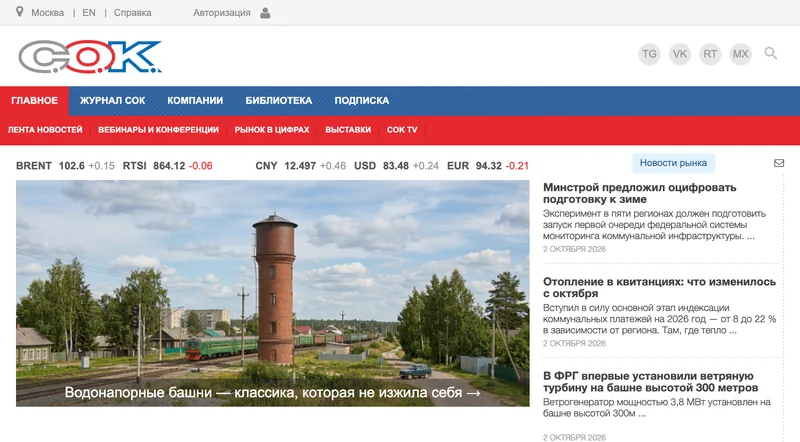Select the ГЛАВНОЕ tab
This screenshot has width=800, height=442.
point(34,101)
